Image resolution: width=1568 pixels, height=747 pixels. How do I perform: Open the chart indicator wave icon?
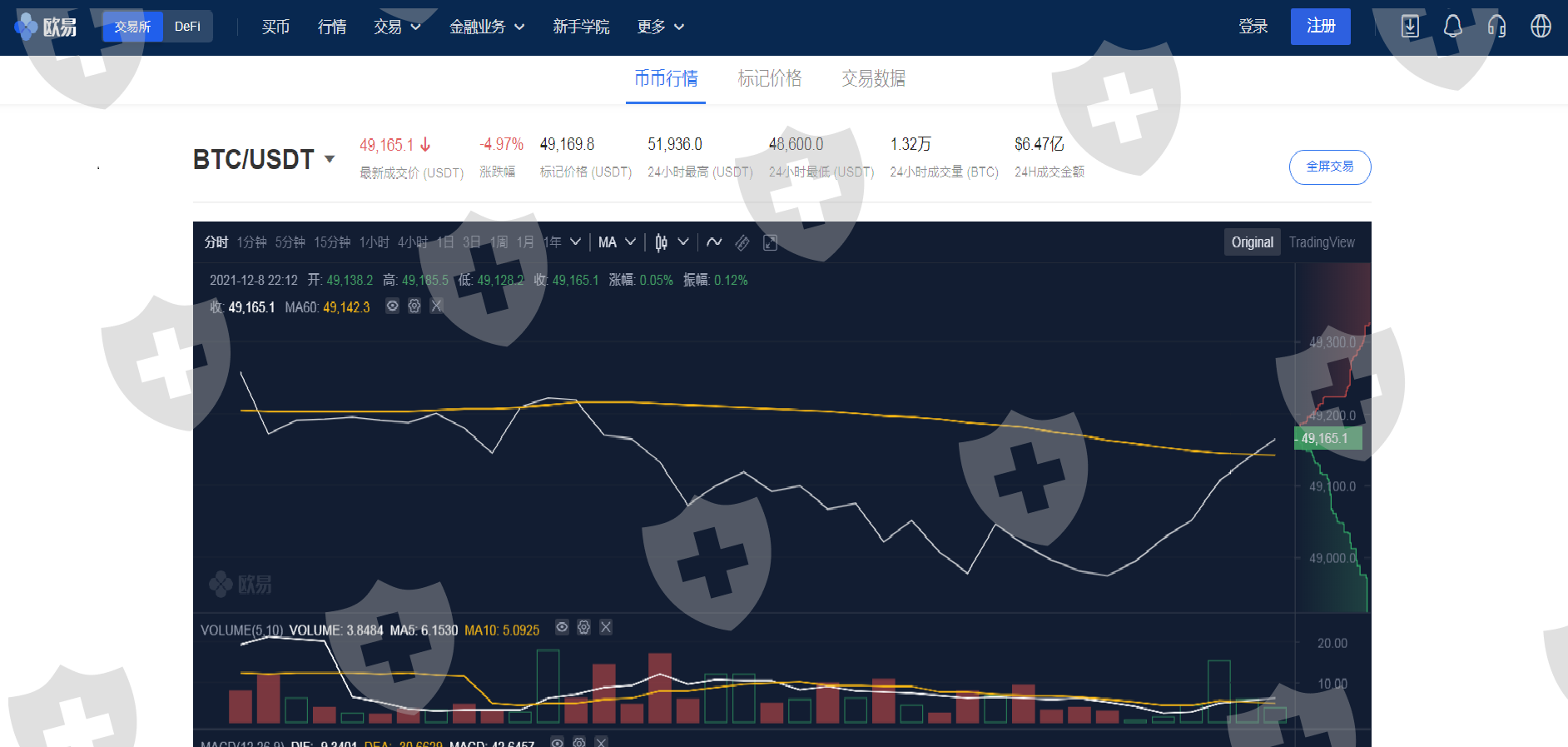pos(714,242)
